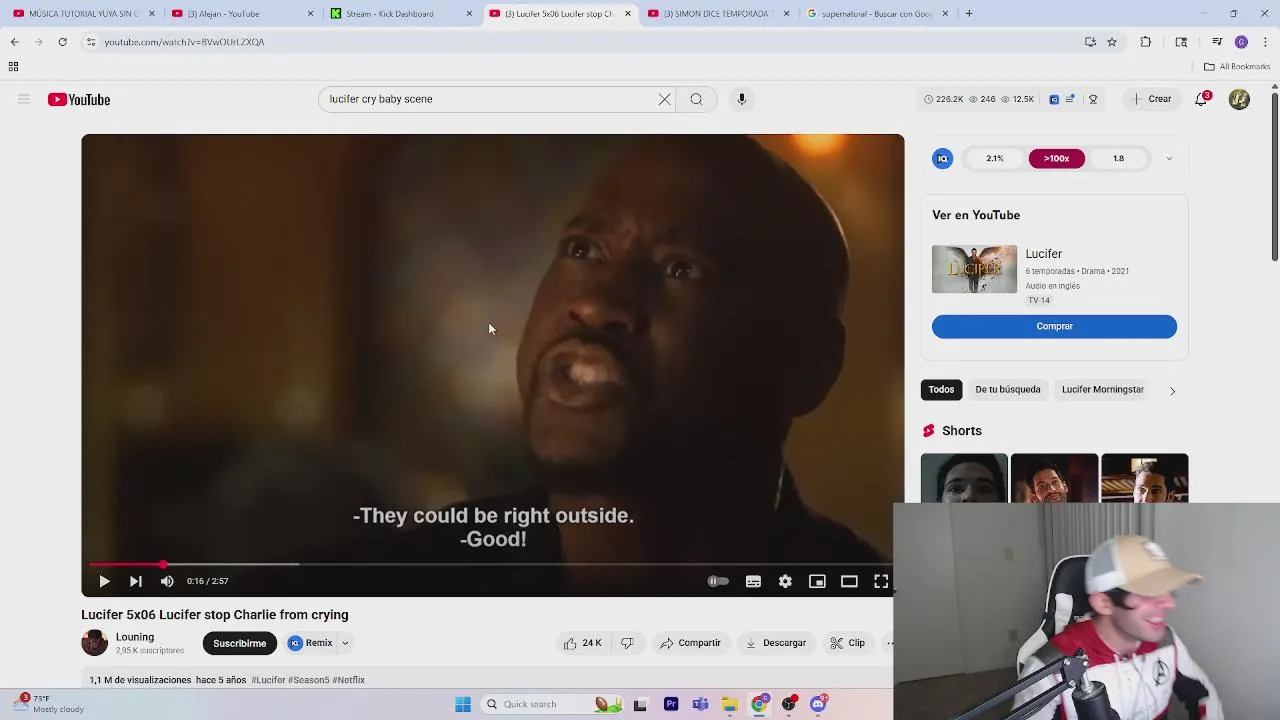Open the YouTube account avatar menu
Viewport: 1280px width, 720px height.
[x=1239, y=99]
